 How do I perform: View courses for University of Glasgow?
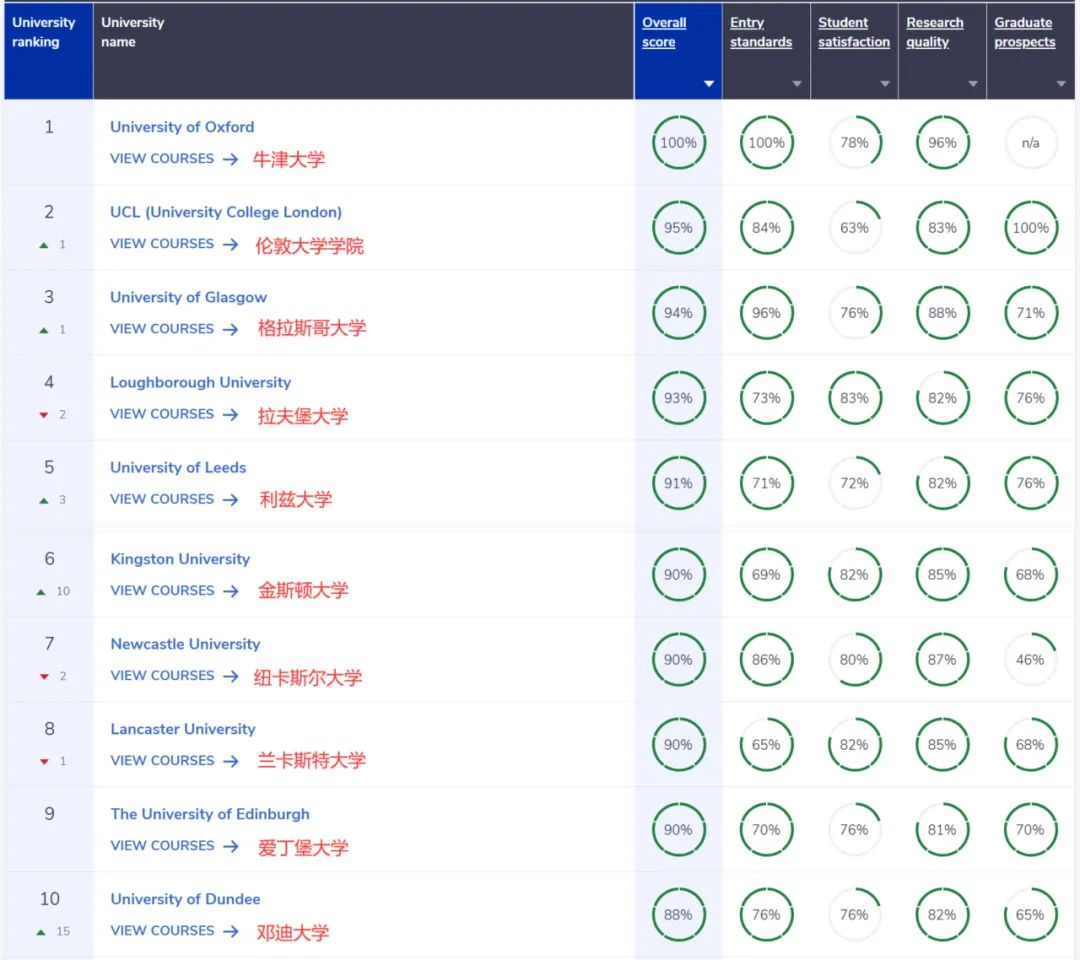coord(174,329)
